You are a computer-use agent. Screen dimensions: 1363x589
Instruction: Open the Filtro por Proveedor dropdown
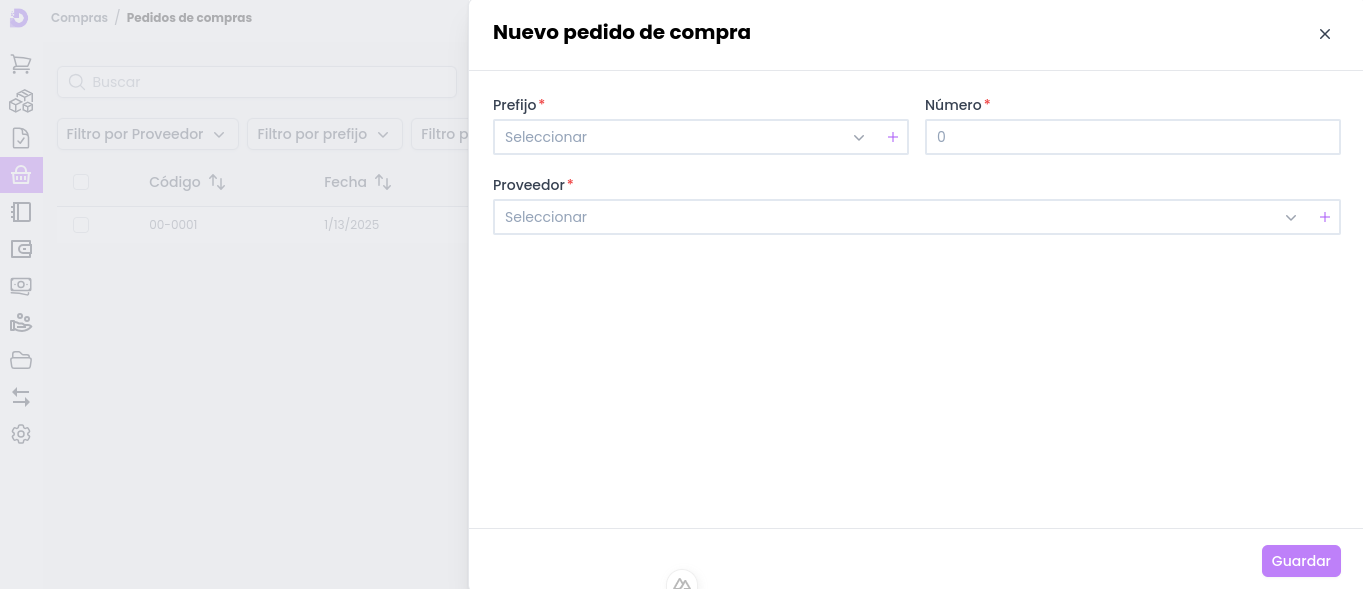(147, 134)
